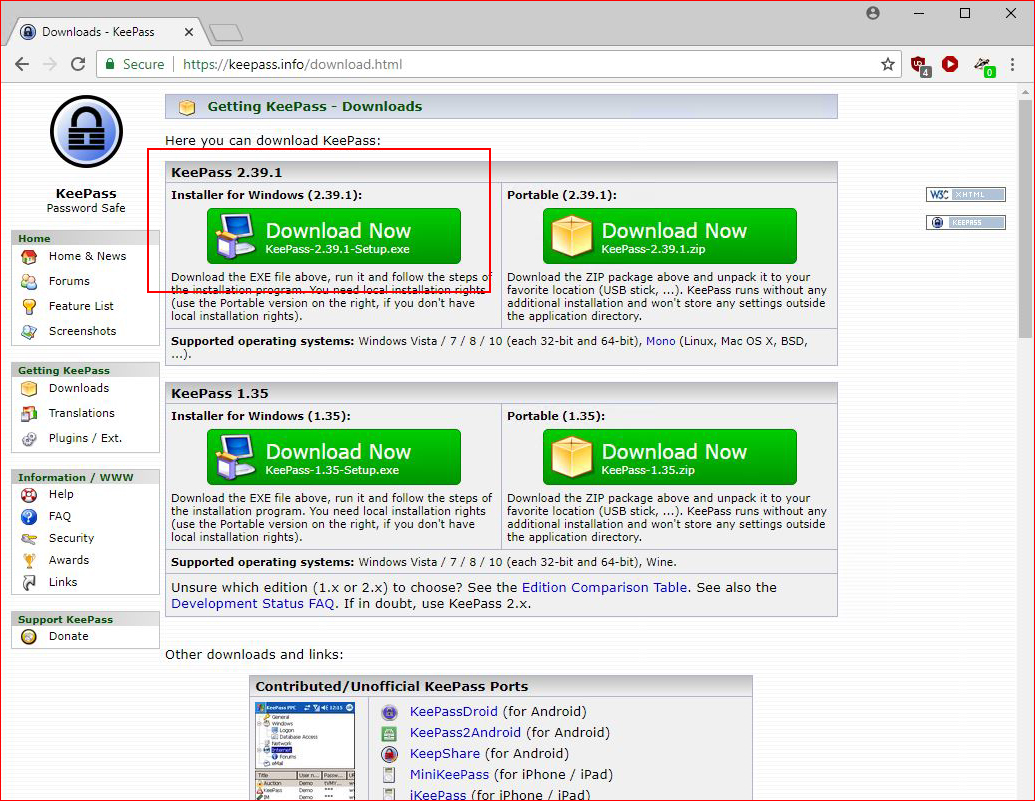This screenshot has width=1035, height=801.
Task: Click the Screenshots icon in sidebar
Action: pyautogui.click(x=29, y=331)
